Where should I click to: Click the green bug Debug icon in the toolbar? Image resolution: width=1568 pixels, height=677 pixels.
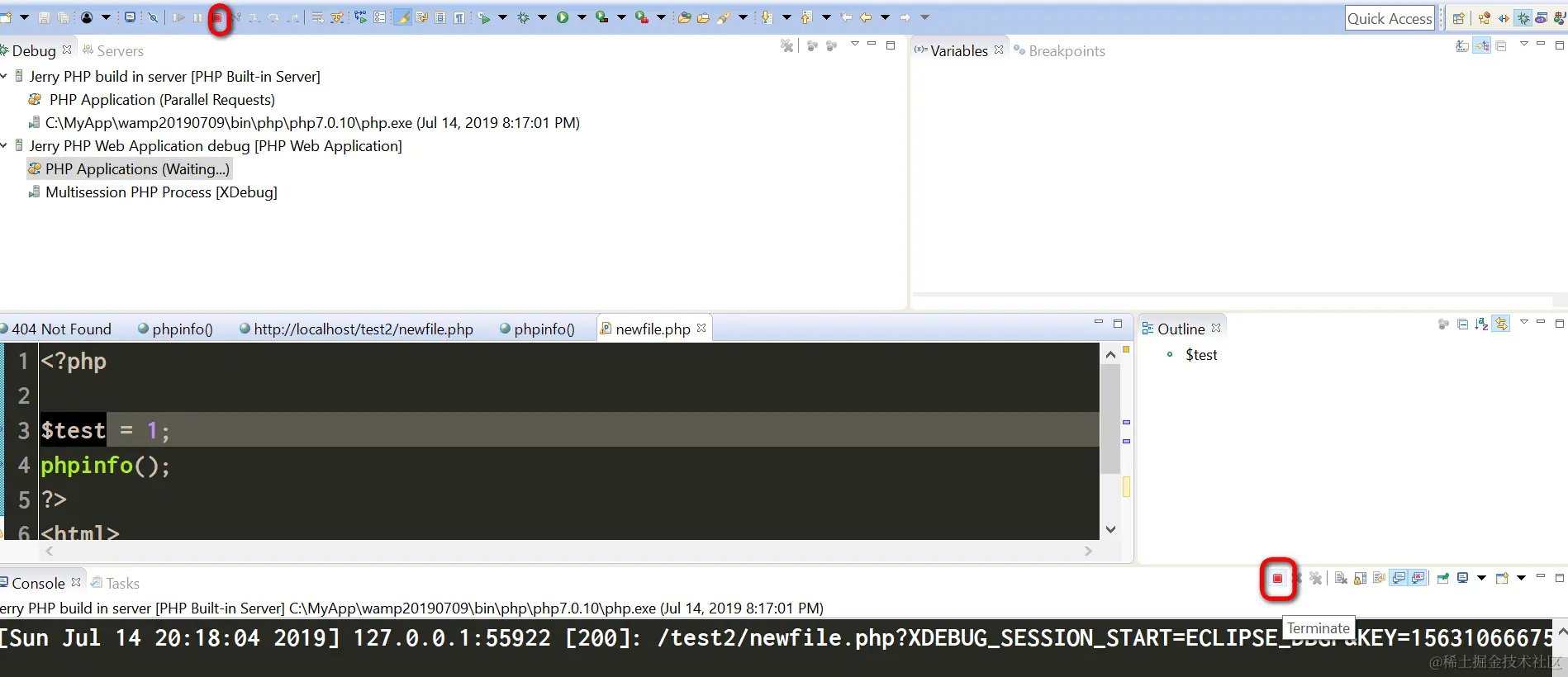click(x=523, y=17)
